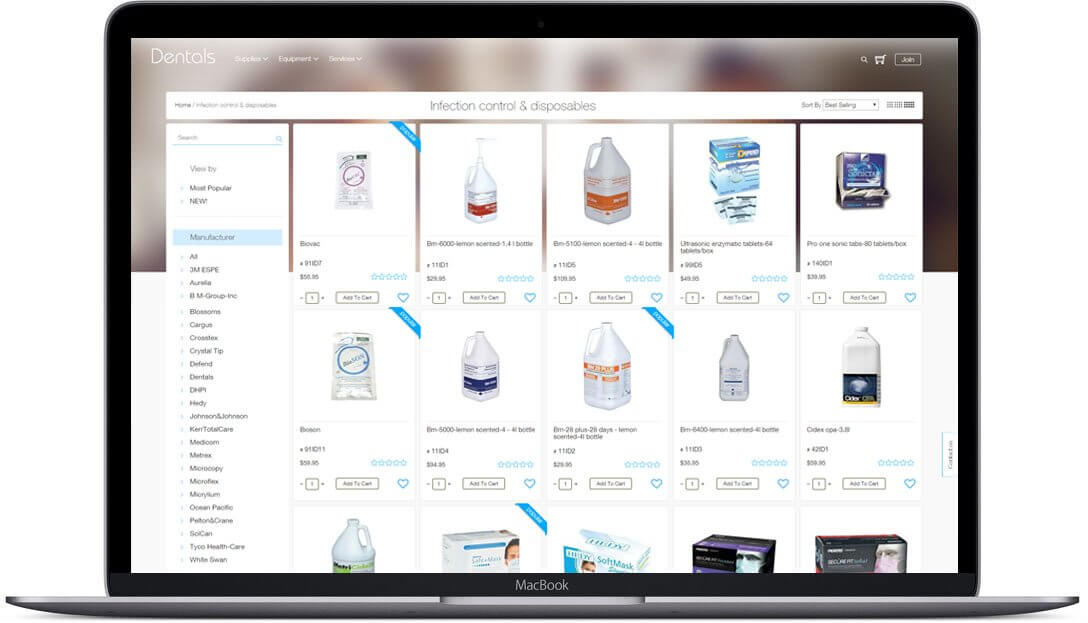Image resolution: width=1088 pixels, height=623 pixels.
Task: Increase Bm-6000-lemon scented quantity with plus
Action: 450,298
